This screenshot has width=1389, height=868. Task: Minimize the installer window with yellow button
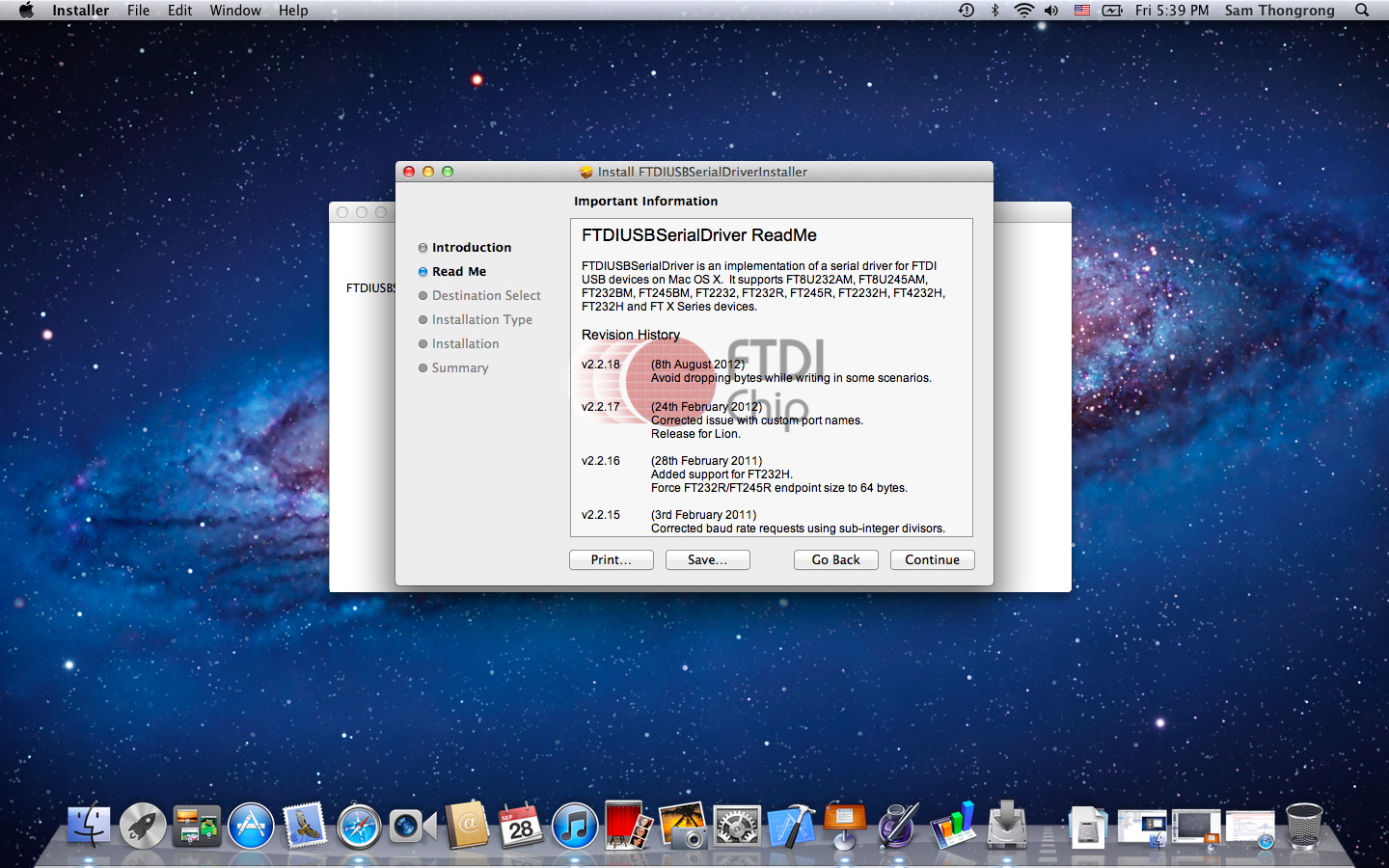(x=428, y=172)
